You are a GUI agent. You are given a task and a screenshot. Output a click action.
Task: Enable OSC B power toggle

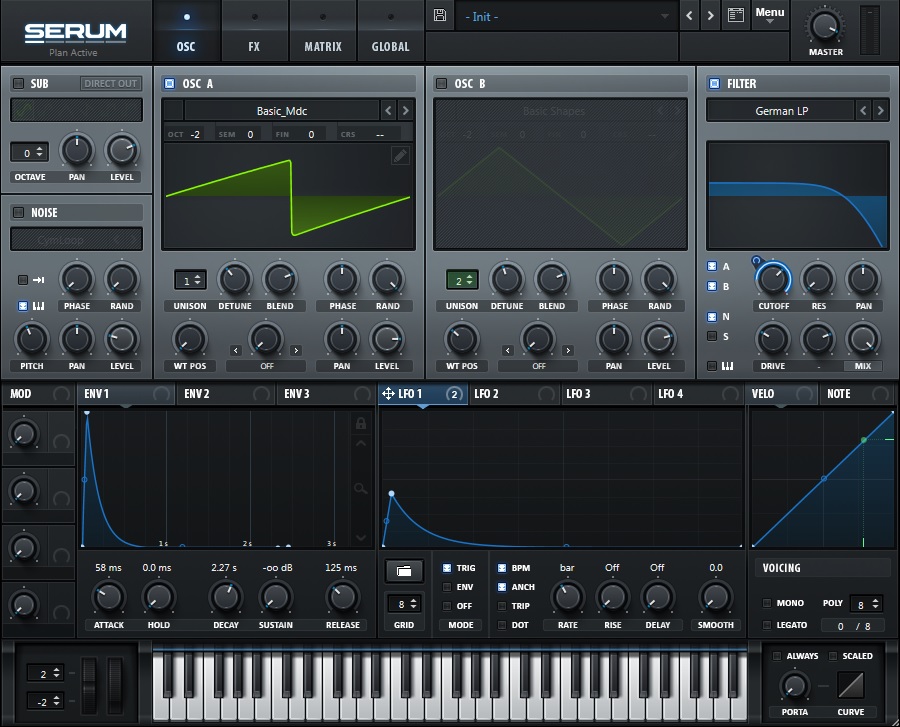pos(441,83)
